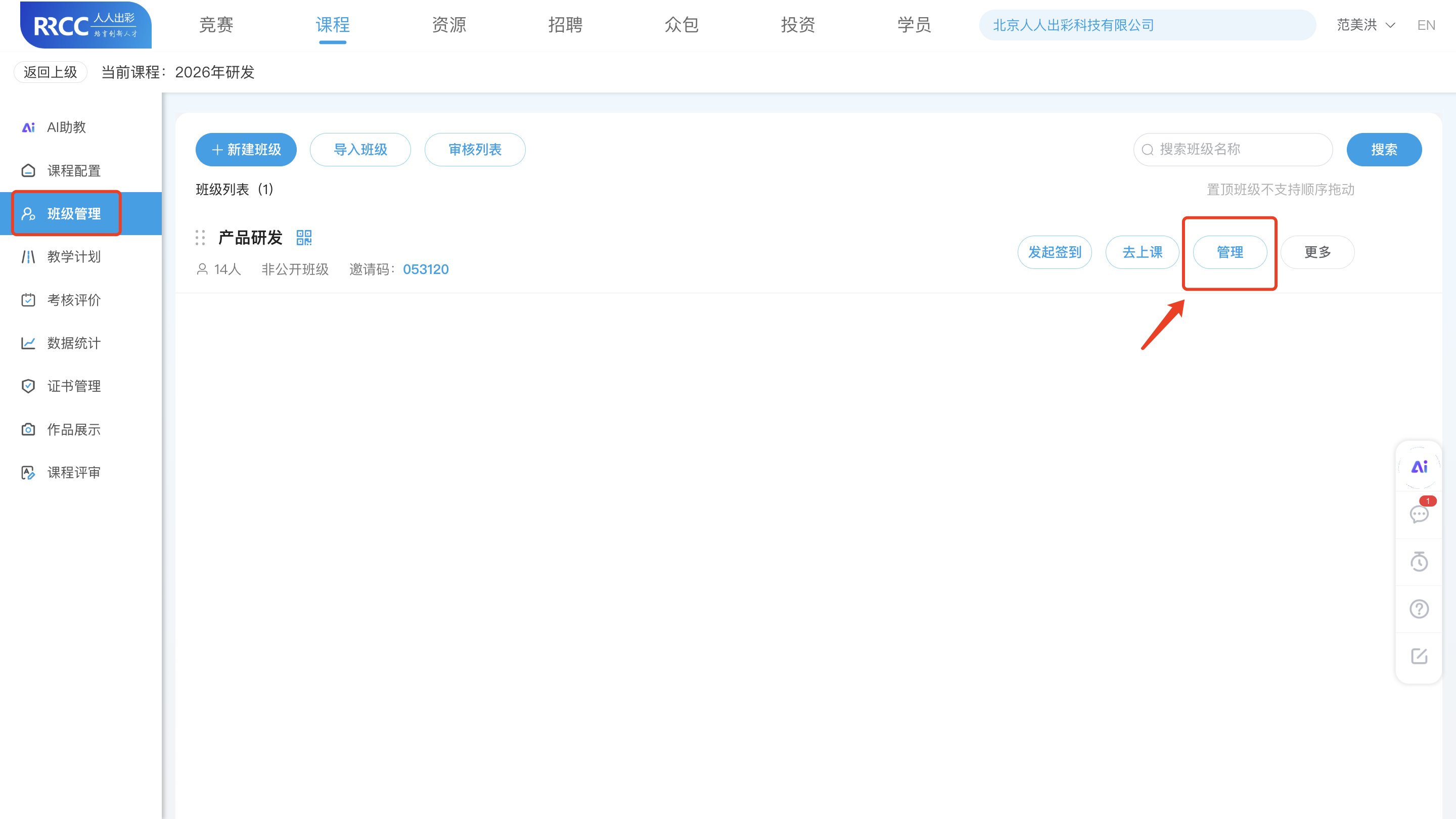Click the invitation code 053120 link
This screenshot has width=1456, height=819.
pos(426,269)
